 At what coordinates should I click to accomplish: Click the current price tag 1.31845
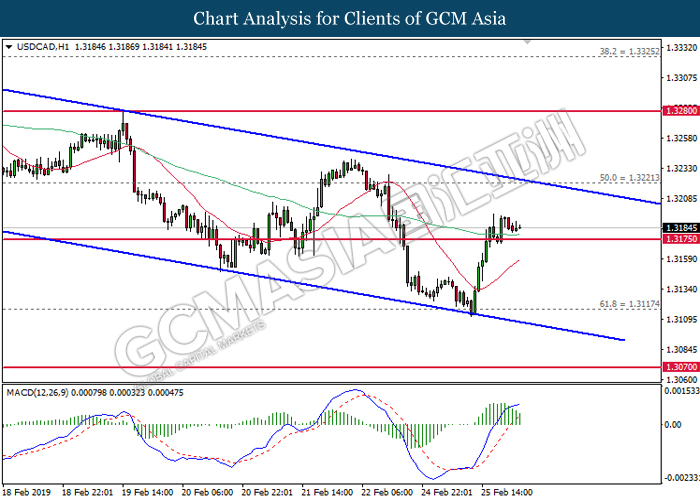[x=681, y=228]
